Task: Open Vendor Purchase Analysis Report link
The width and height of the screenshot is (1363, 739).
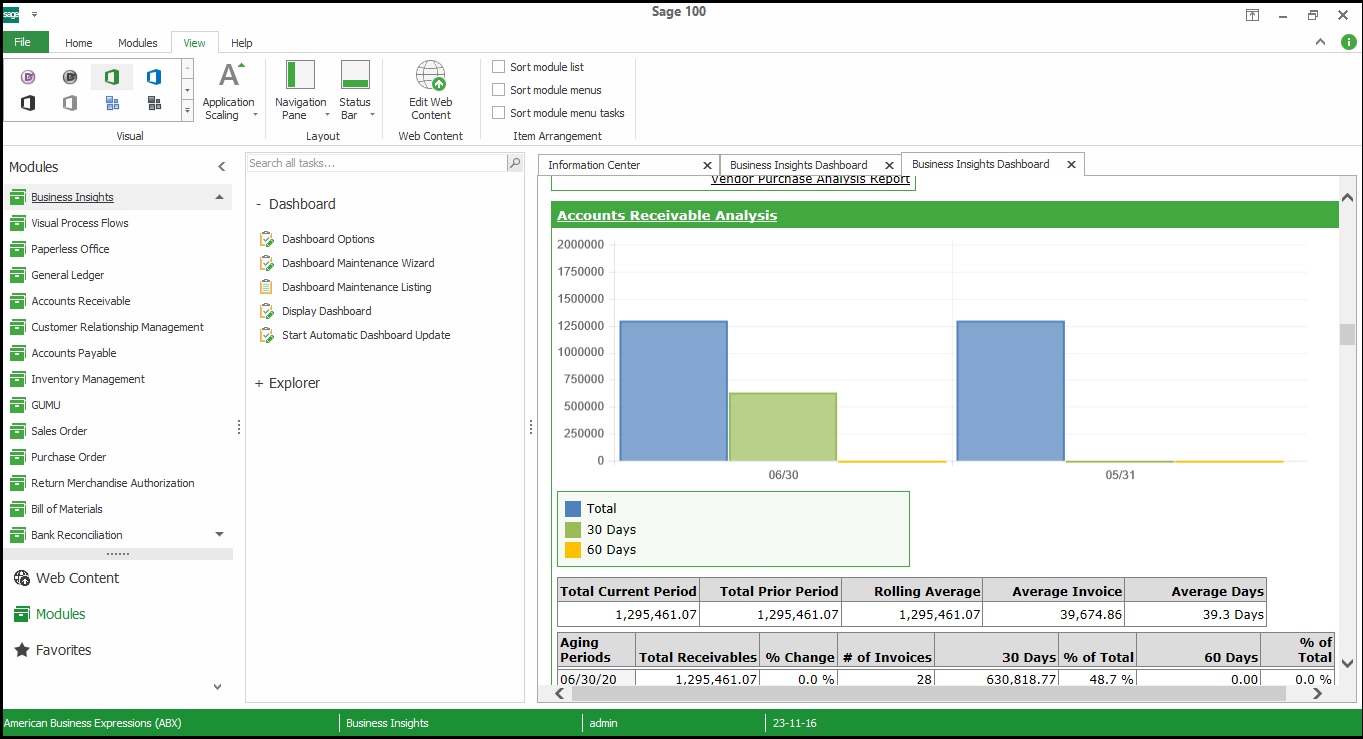Action: (x=810, y=180)
